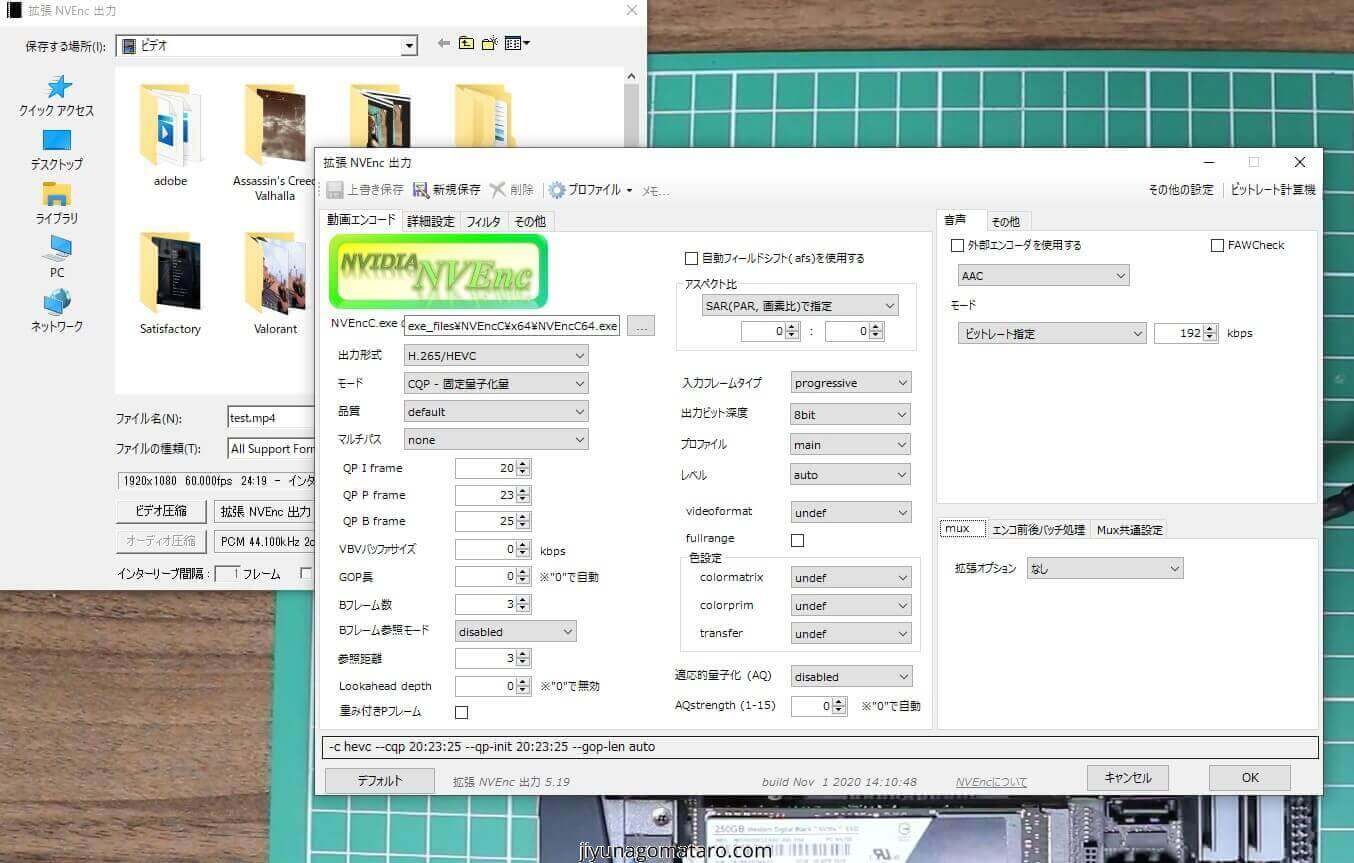
Task: Switch to the 詳細設定 tab
Action: click(430, 222)
